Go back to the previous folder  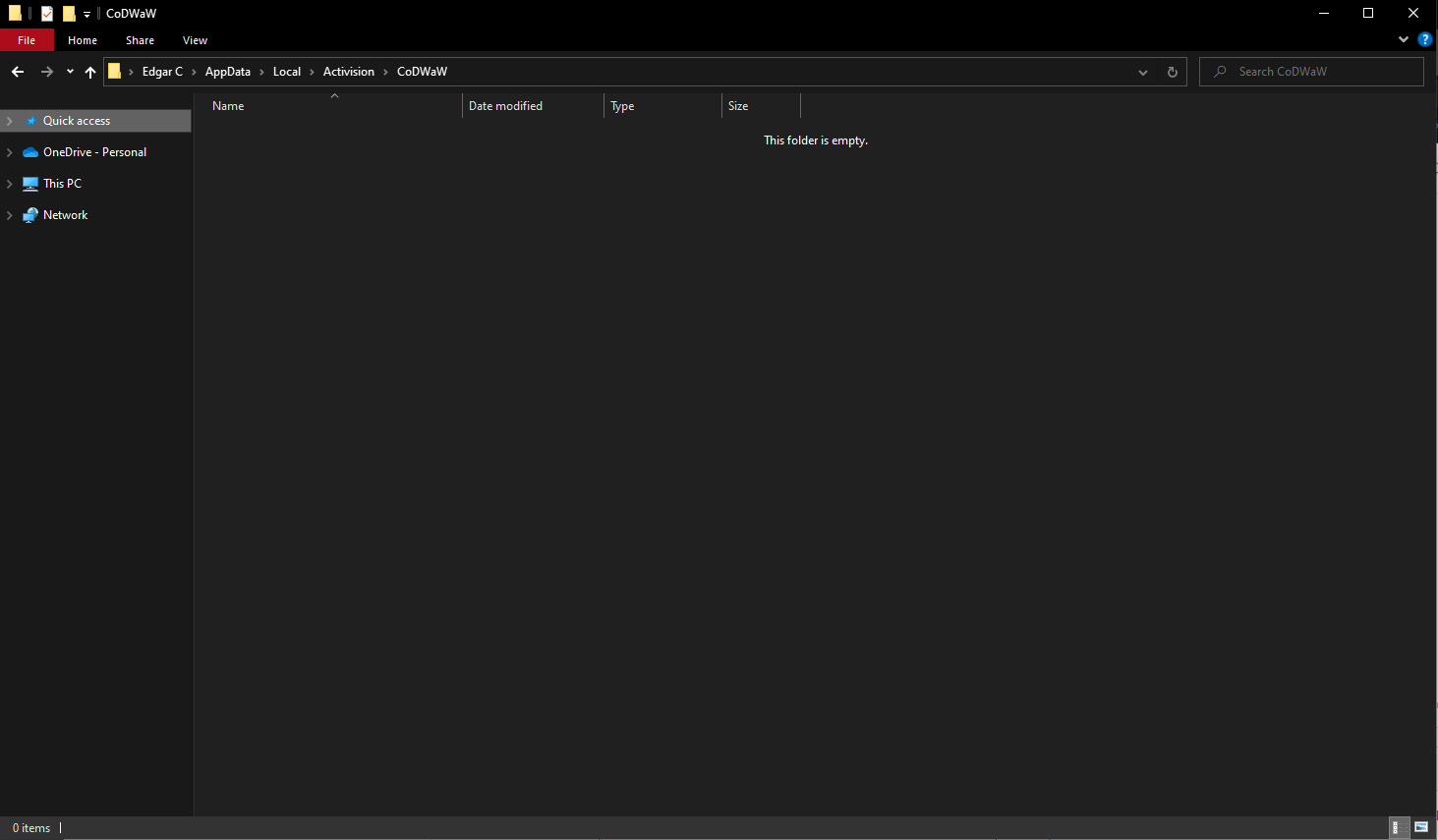point(18,72)
